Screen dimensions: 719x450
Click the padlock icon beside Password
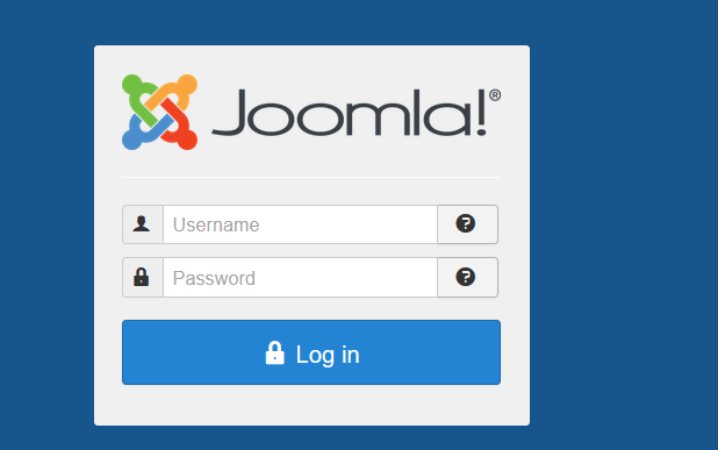coord(141,277)
